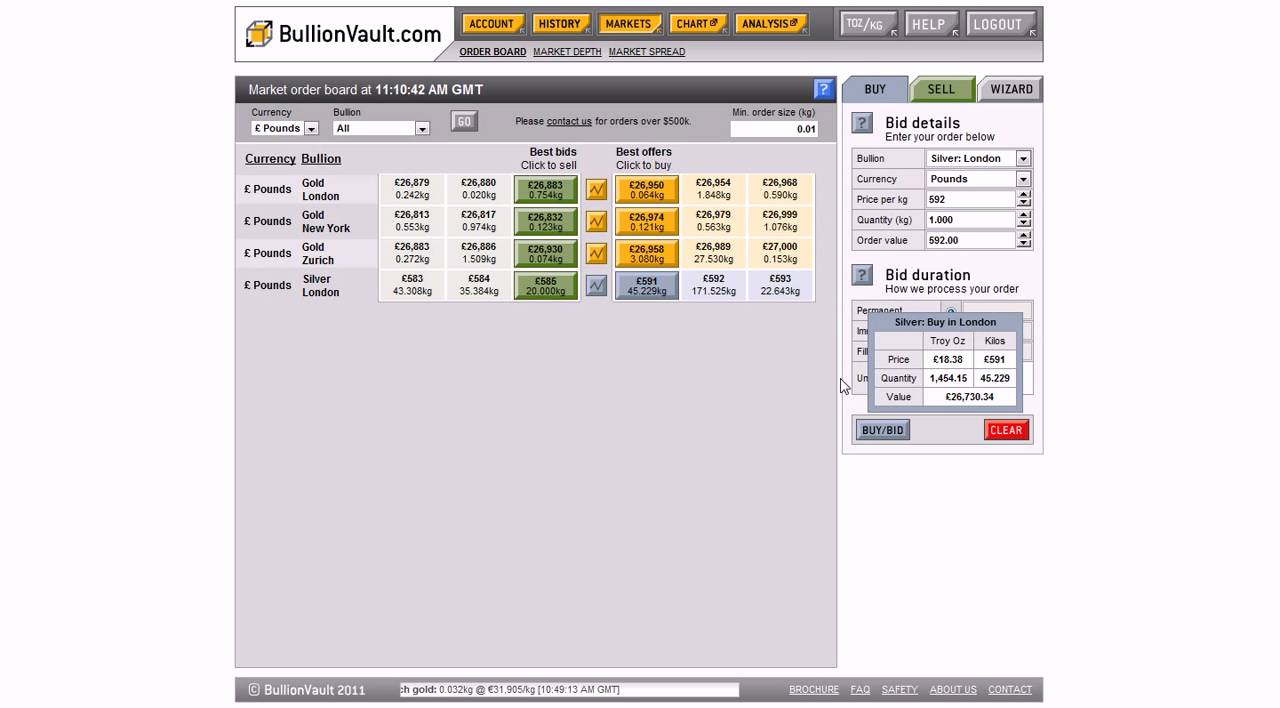Viewport: 1280px width, 708px height.
Task: Open the chart icon for Silver London
Action: pos(596,285)
